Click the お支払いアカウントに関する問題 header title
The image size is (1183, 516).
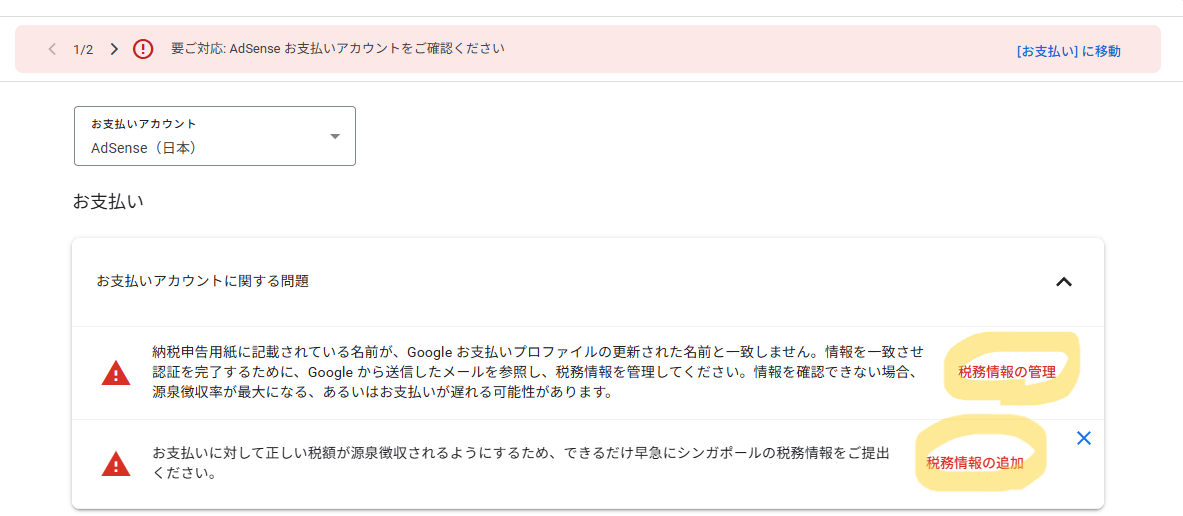point(202,281)
